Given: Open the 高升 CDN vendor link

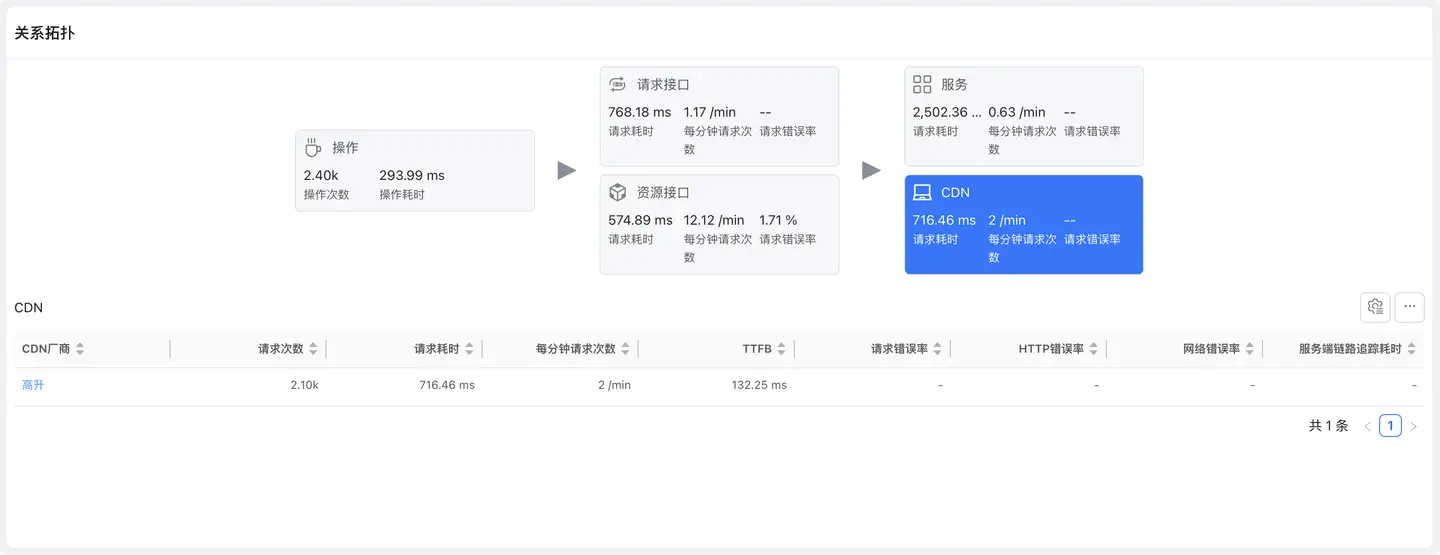Looking at the screenshot, I should pyautogui.click(x=33, y=385).
